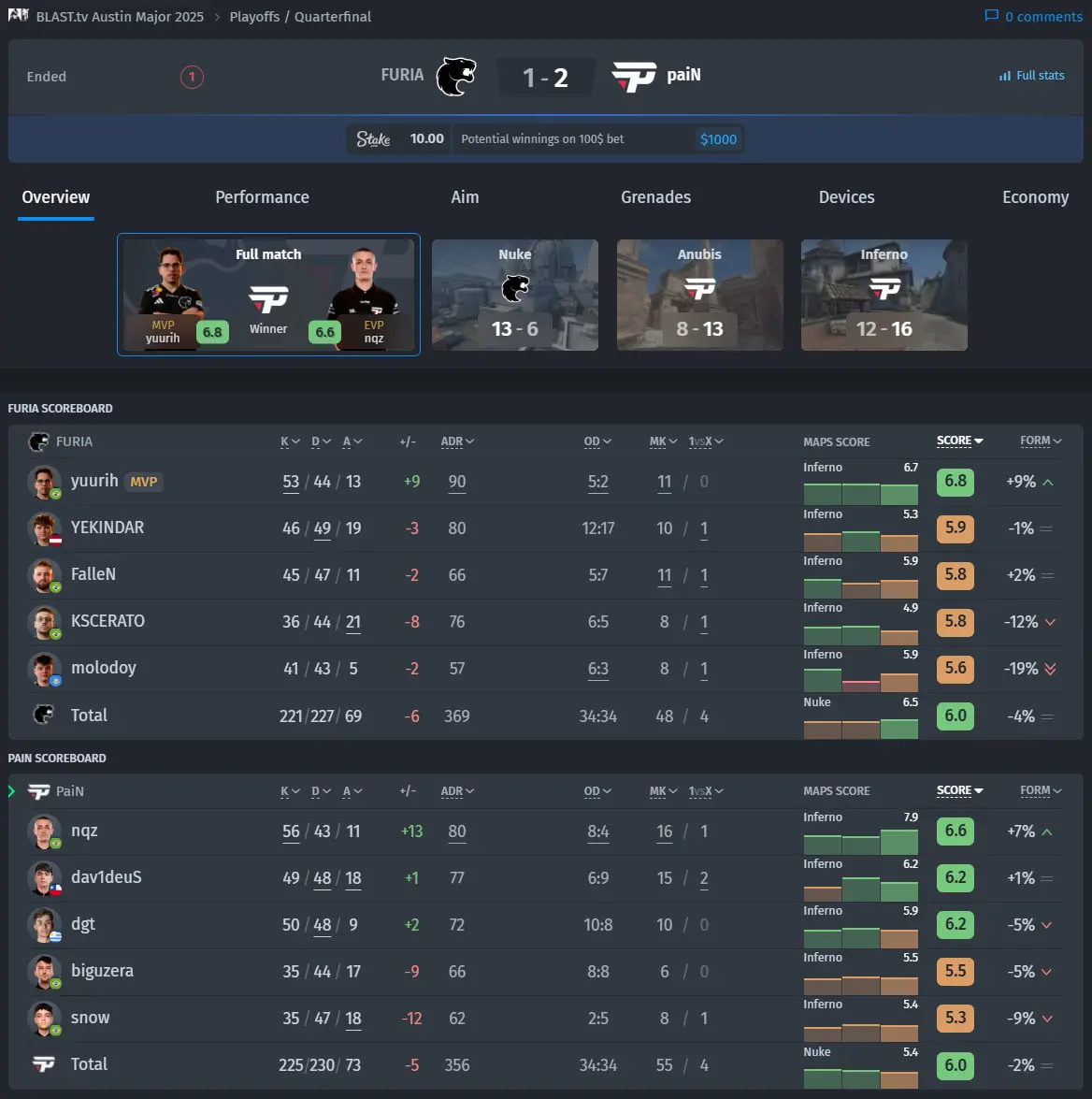Sort FURIA scoreboard by FORM
The image size is (1092, 1099).
click(1041, 441)
